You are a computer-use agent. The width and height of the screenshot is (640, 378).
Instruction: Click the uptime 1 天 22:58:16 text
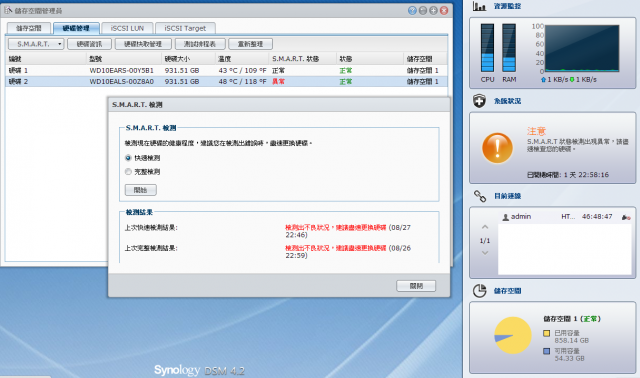pyautogui.click(x=586, y=175)
